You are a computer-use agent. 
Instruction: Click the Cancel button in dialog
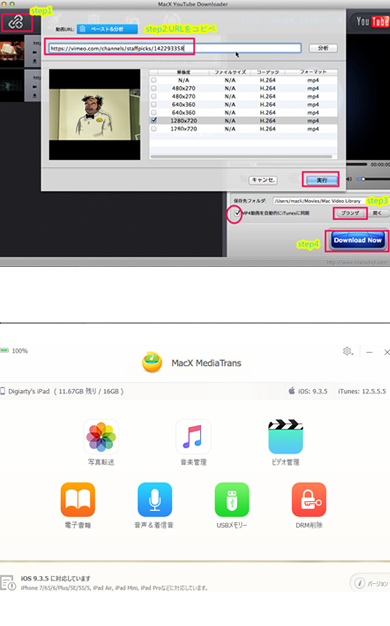tap(263, 180)
